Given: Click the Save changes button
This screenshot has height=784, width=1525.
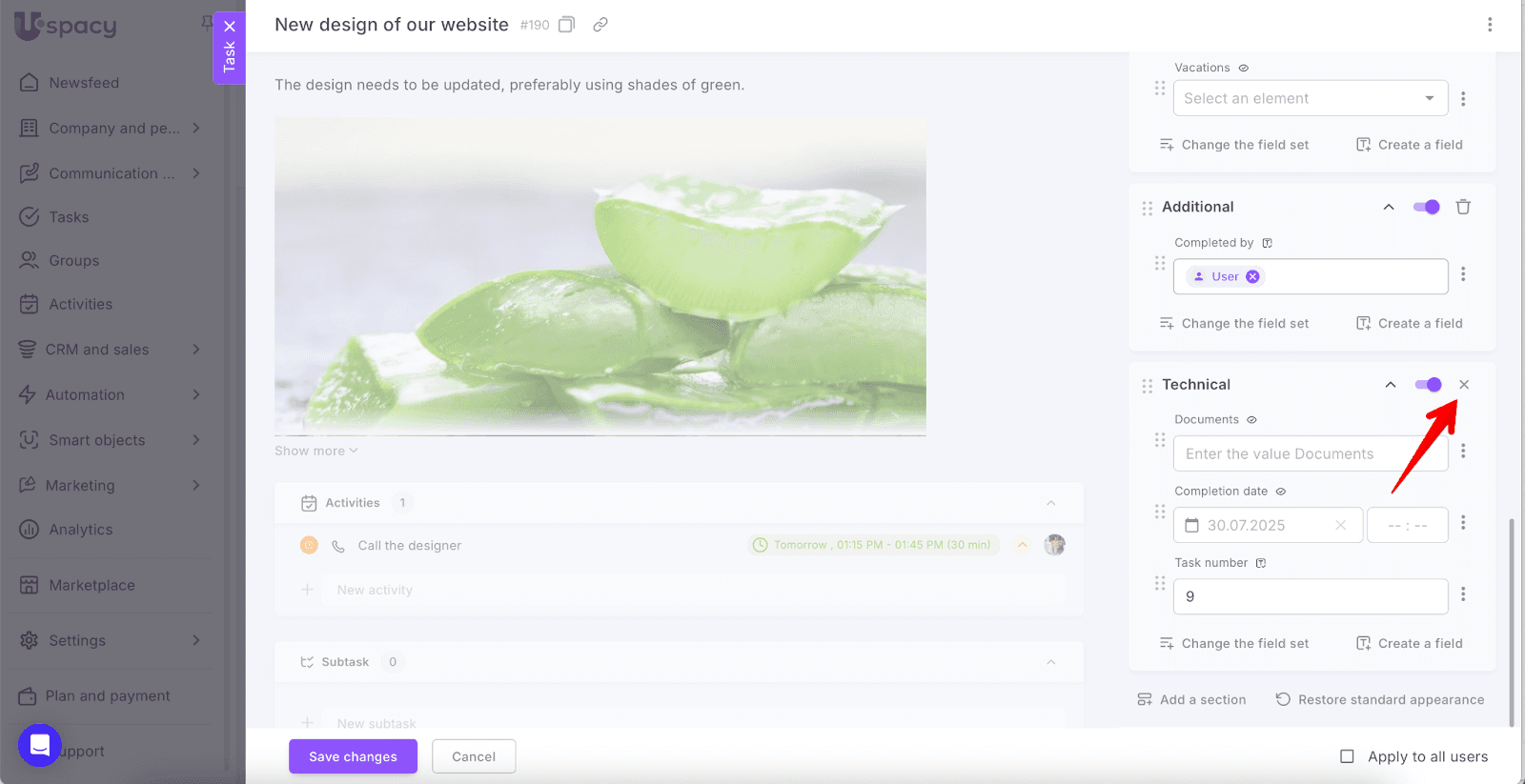Looking at the screenshot, I should click(353, 756).
